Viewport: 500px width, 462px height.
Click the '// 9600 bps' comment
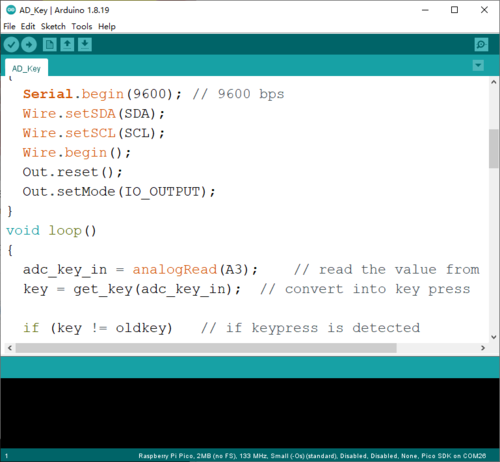click(x=239, y=94)
